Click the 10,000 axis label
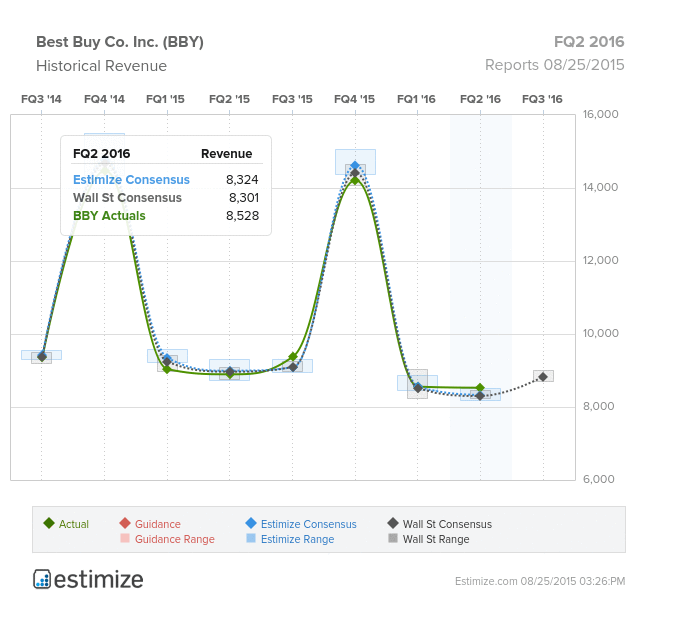The width and height of the screenshot is (675, 620). 600,333
